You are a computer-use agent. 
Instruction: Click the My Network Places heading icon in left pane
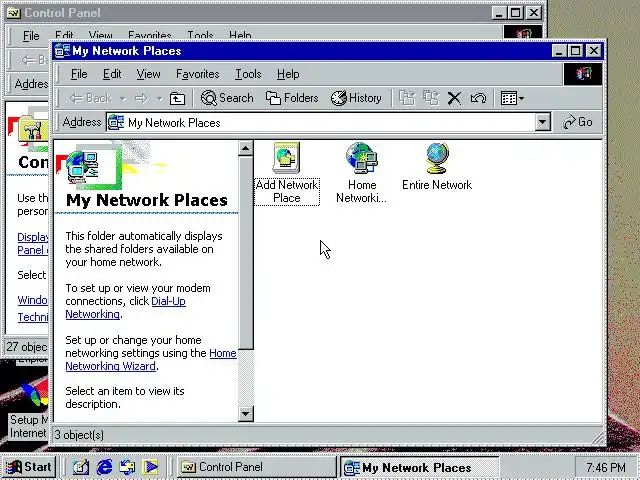[84, 167]
